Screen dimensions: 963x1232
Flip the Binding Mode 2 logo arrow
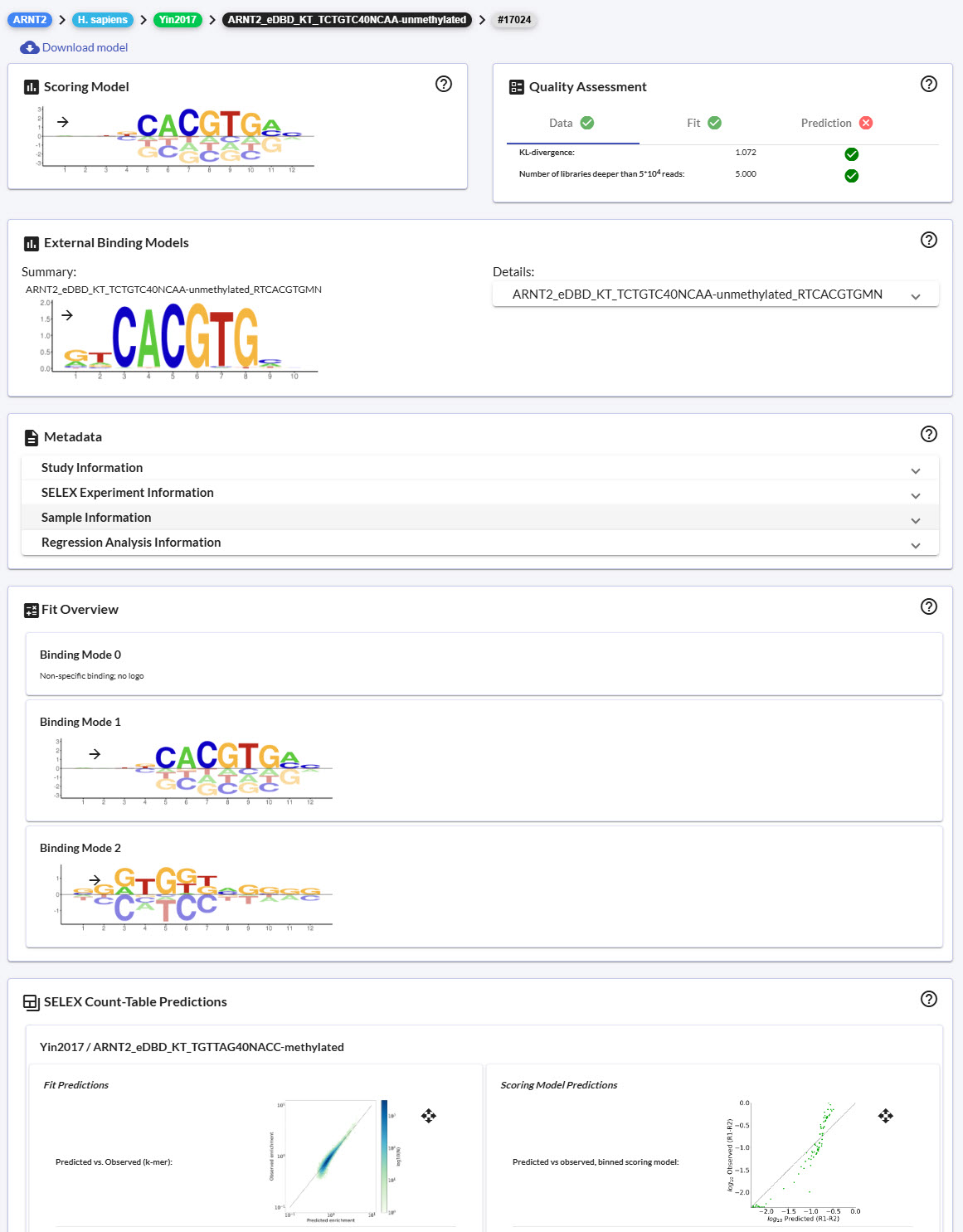[x=95, y=880]
